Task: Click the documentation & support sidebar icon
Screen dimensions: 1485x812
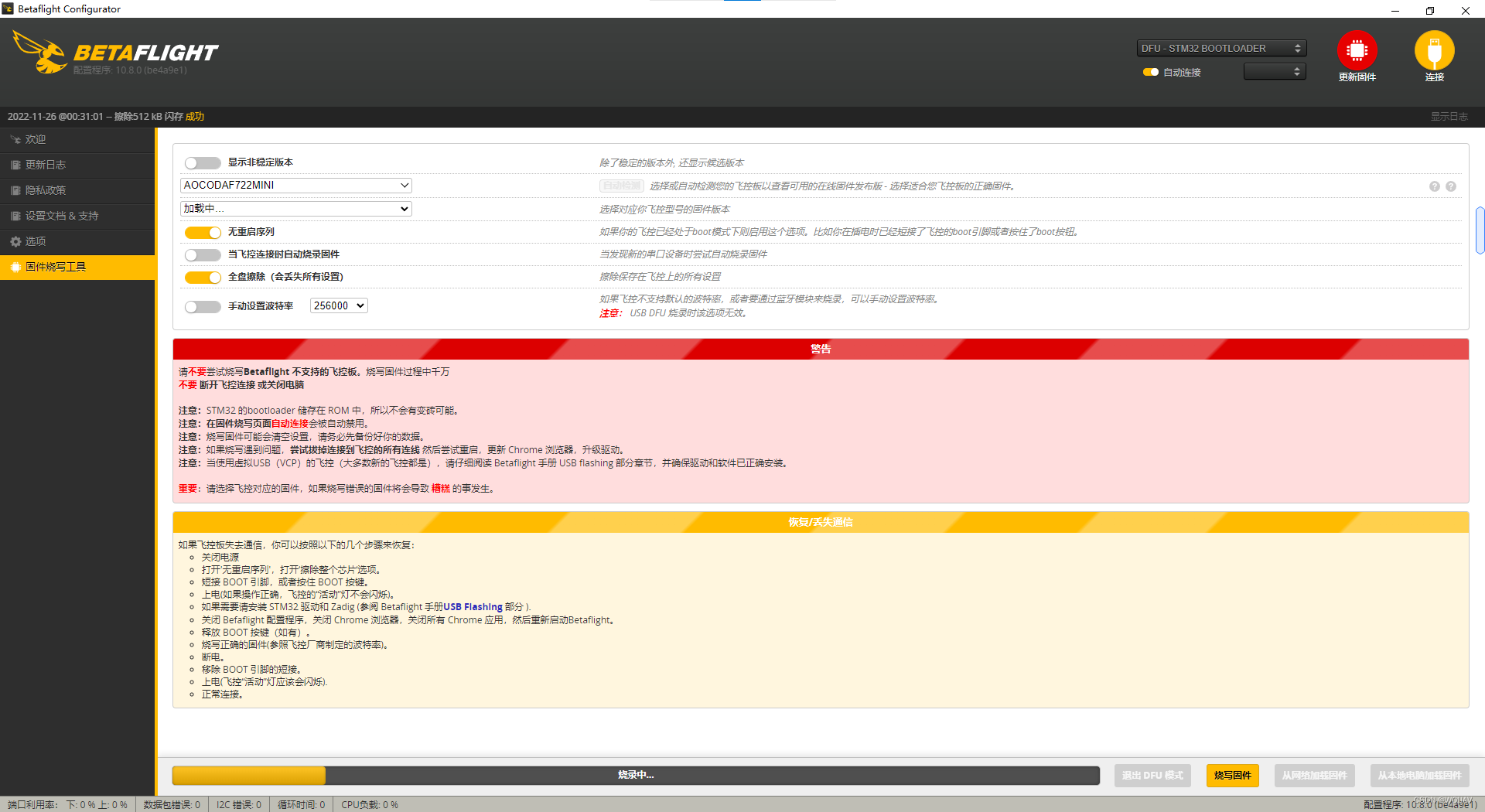Action: pyautogui.click(x=15, y=217)
